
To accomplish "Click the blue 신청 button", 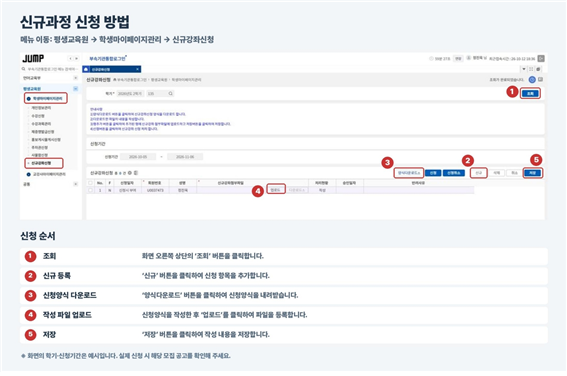I will [x=433, y=173].
